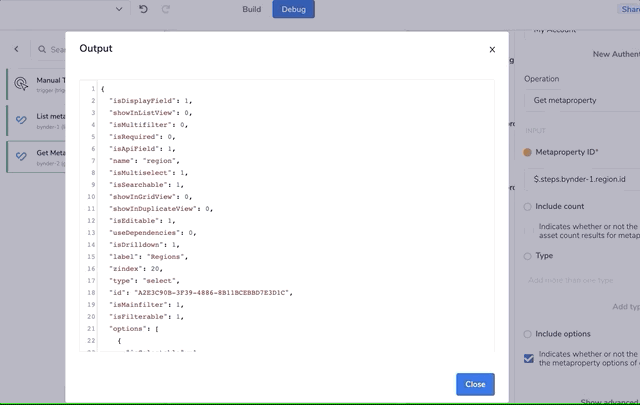
Task: Enable the Include count option
Action: point(528,206)
